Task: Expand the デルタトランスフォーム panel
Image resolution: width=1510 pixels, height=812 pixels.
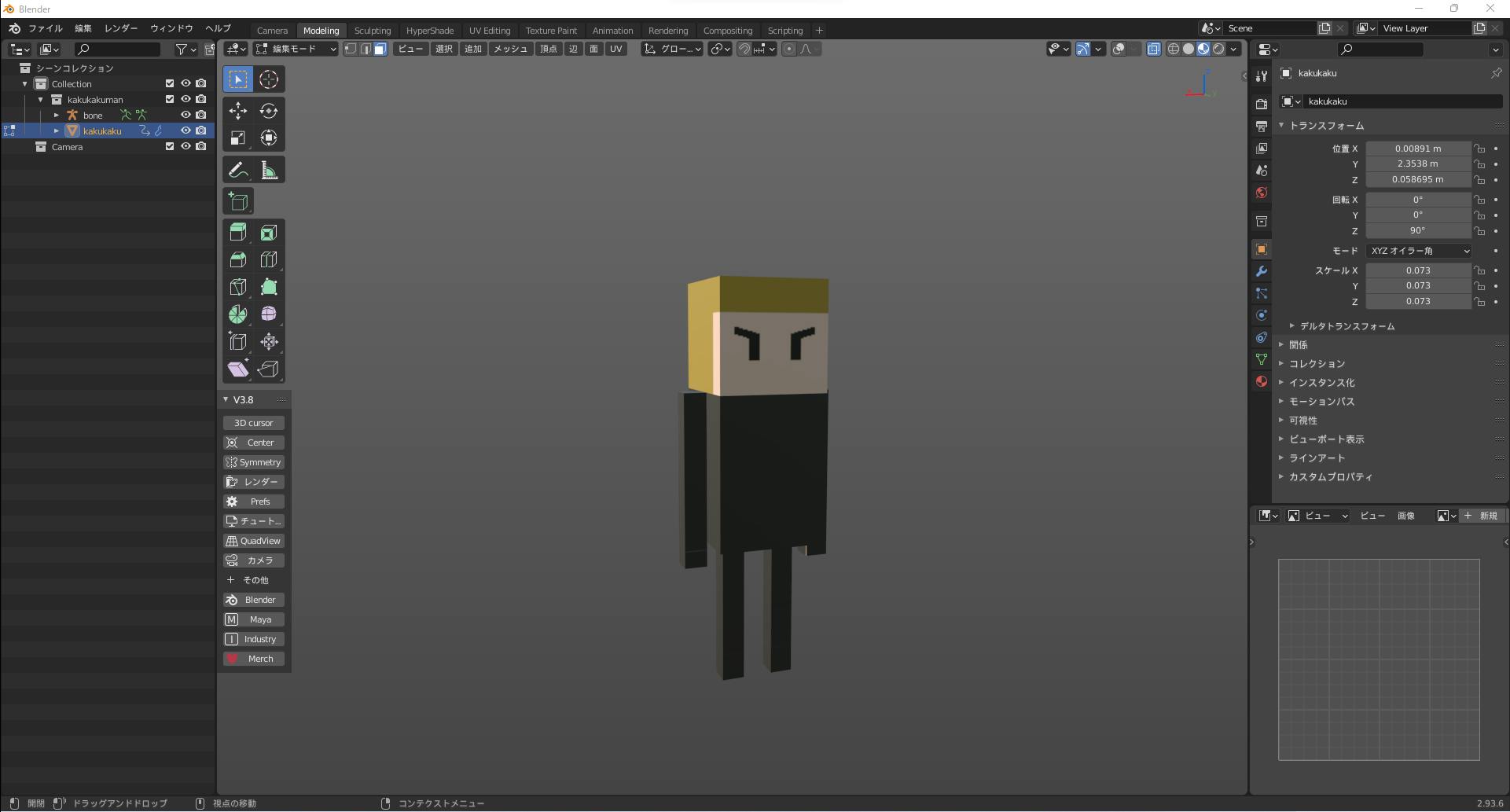Action: (1291, 326)
